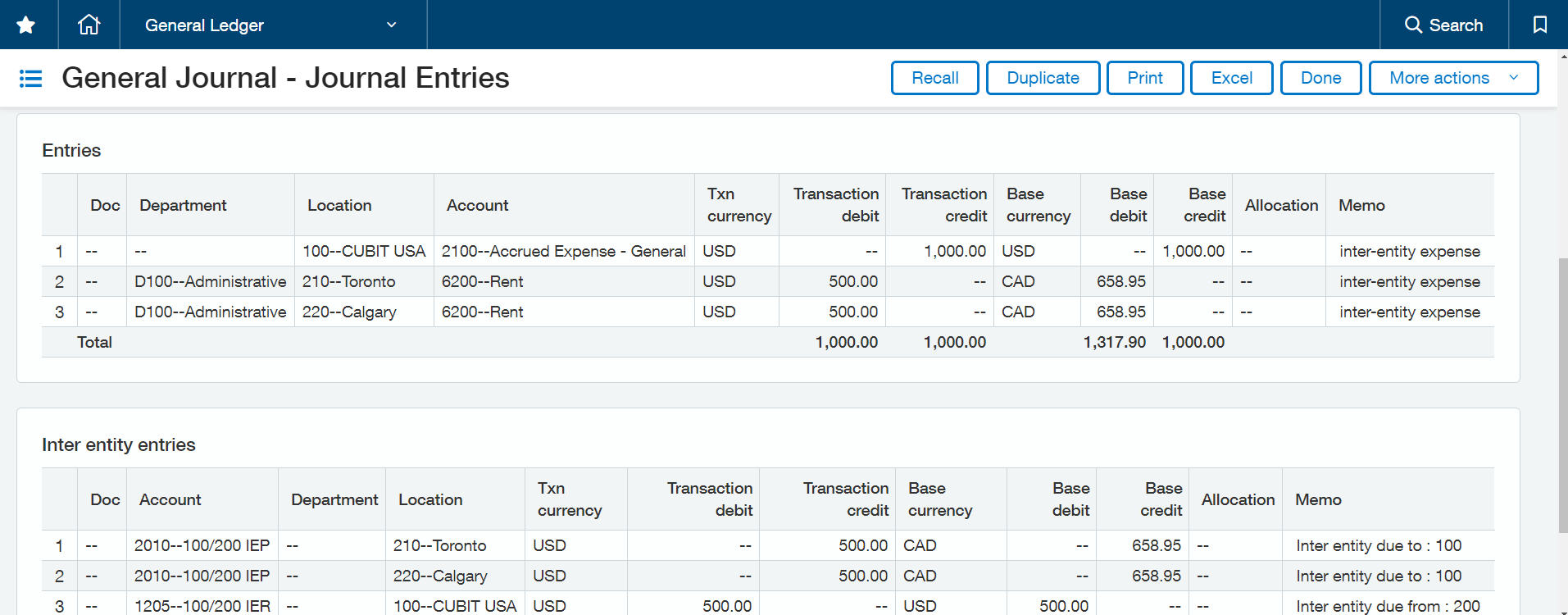
Task: Open the list menu icon beside title
Action: [30, 79]
